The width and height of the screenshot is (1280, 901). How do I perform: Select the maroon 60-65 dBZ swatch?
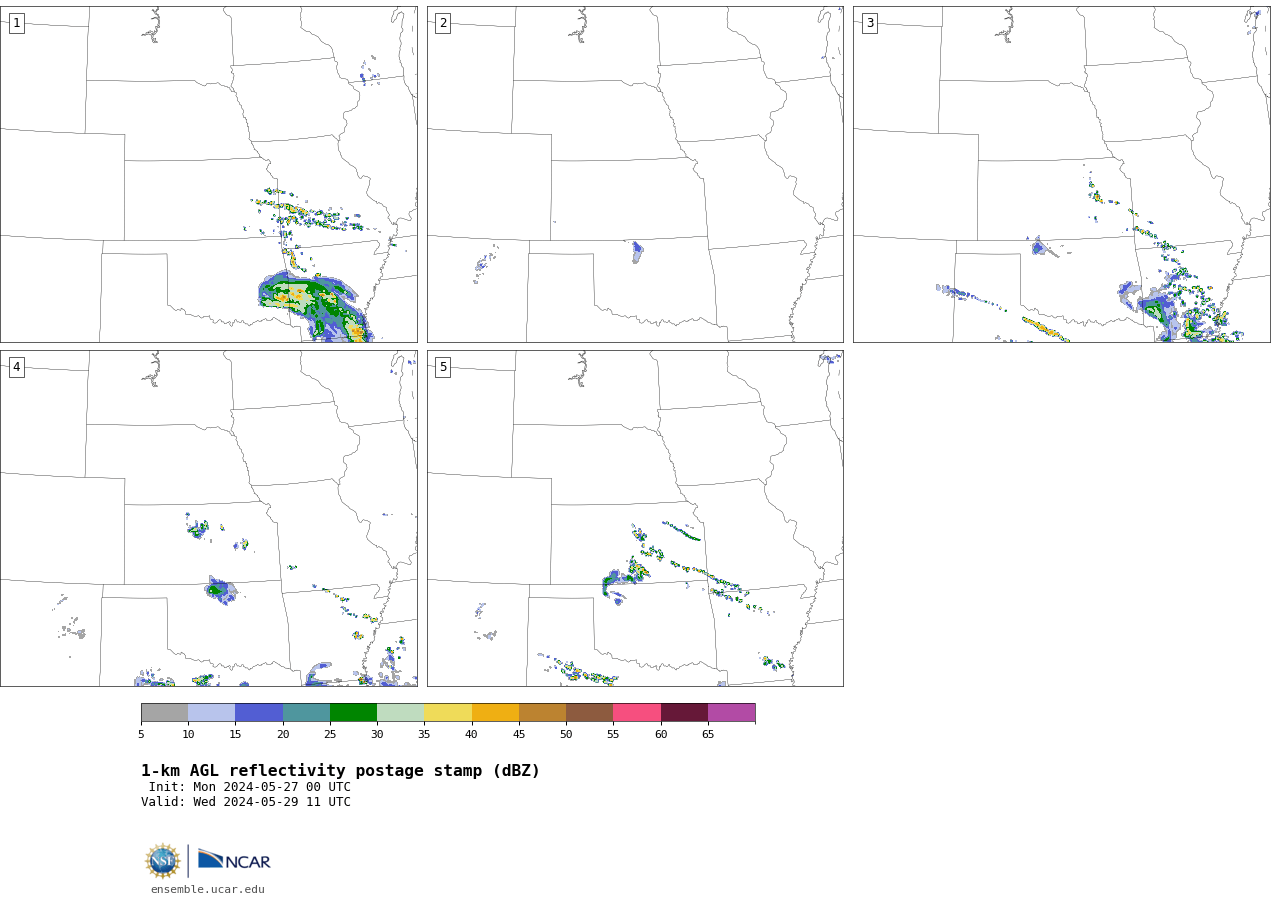tap(684, 712)
